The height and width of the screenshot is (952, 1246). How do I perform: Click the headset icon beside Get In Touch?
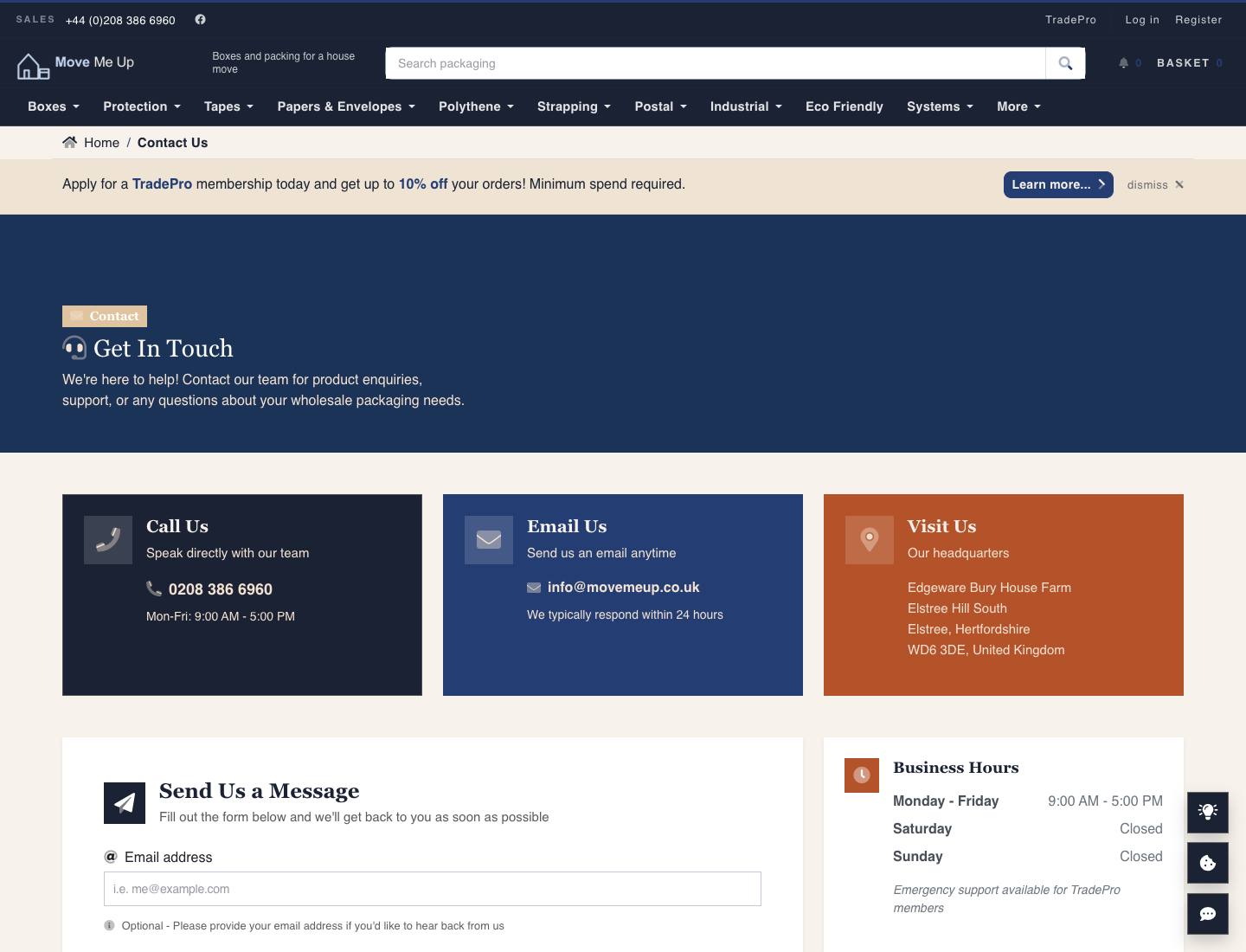[x=74, y=348]
